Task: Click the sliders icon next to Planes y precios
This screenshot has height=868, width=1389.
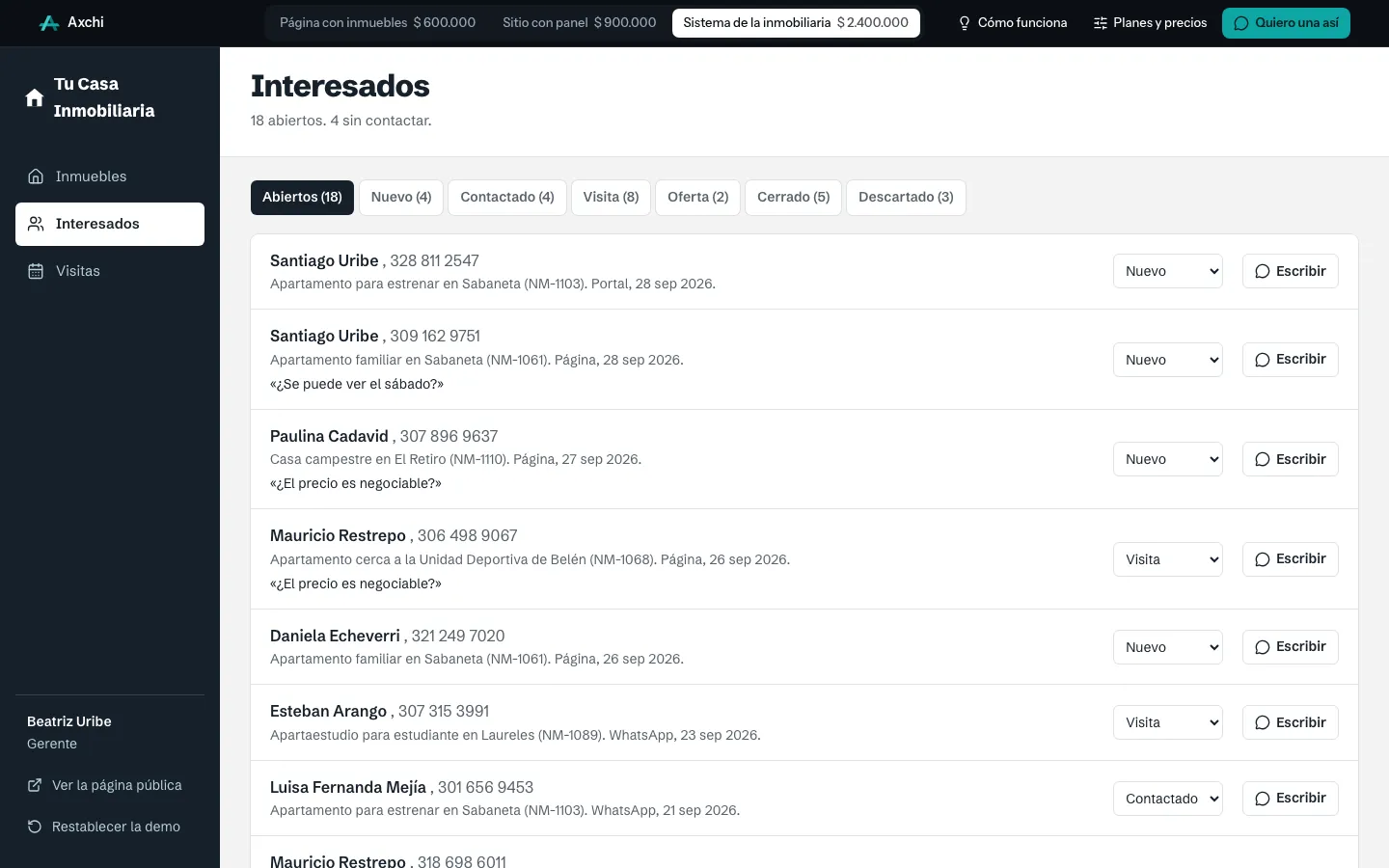Action: pos(1100,23)
